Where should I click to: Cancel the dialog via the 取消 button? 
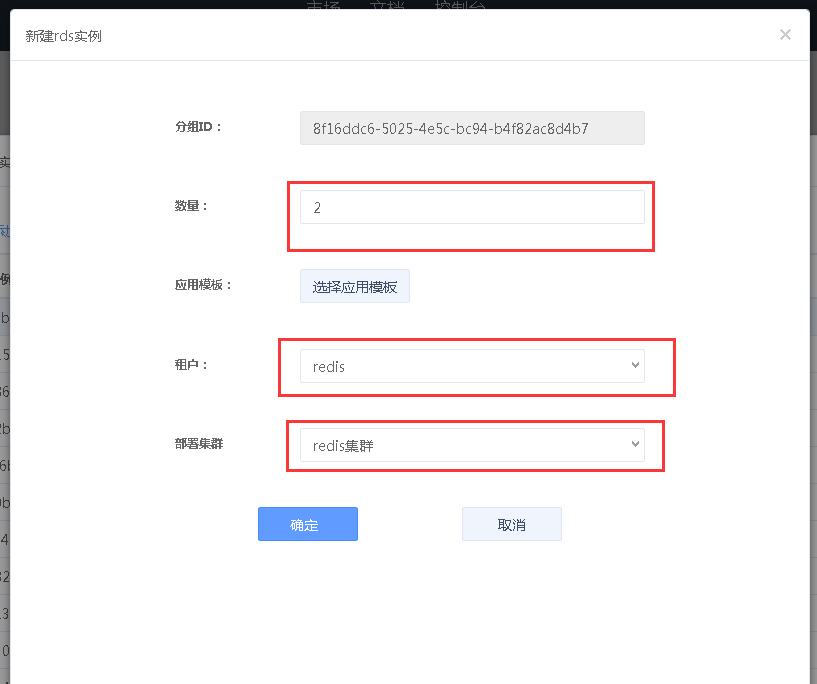pos(511,524)
